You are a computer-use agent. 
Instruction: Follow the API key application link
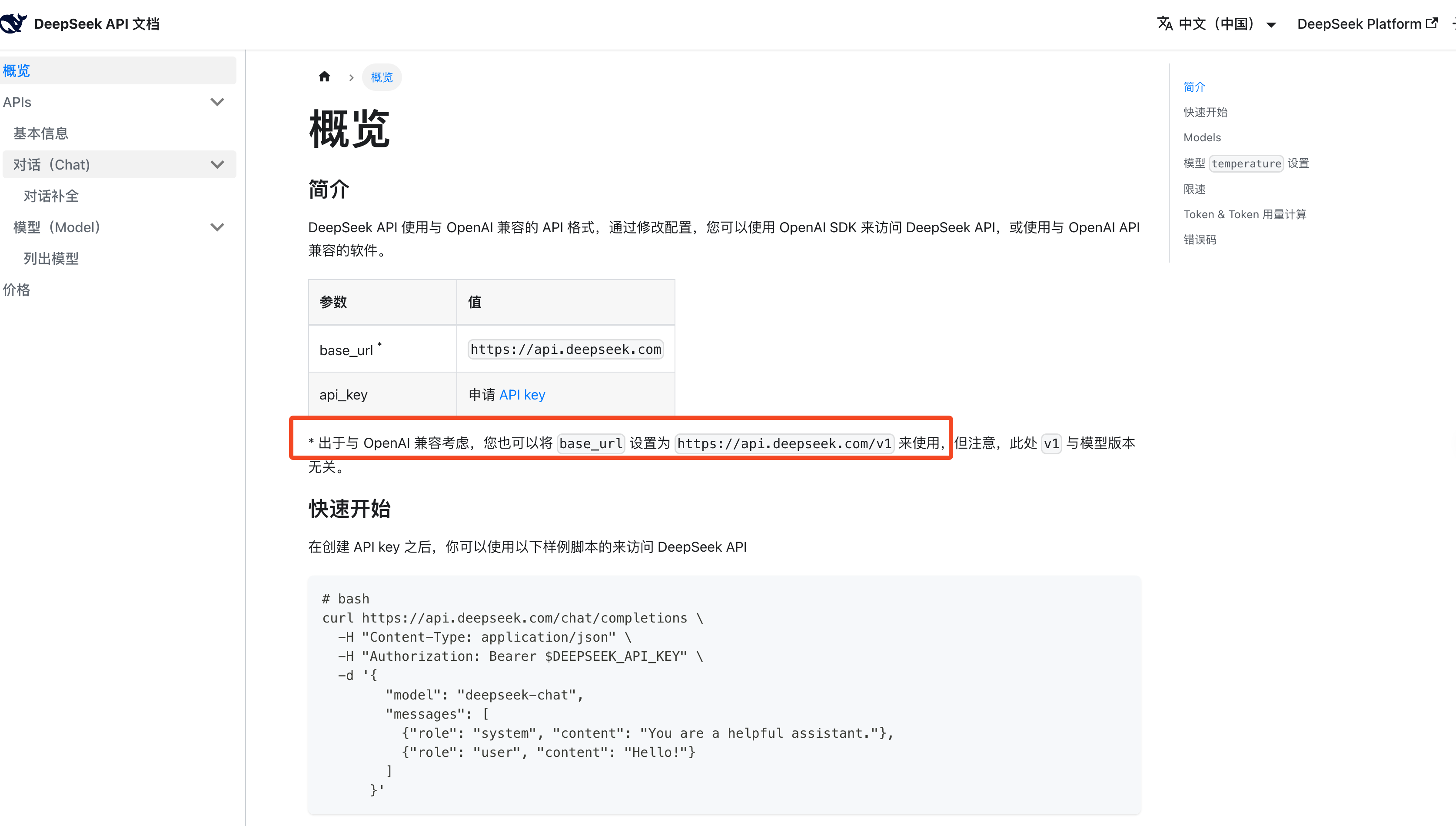pos(522,394)
